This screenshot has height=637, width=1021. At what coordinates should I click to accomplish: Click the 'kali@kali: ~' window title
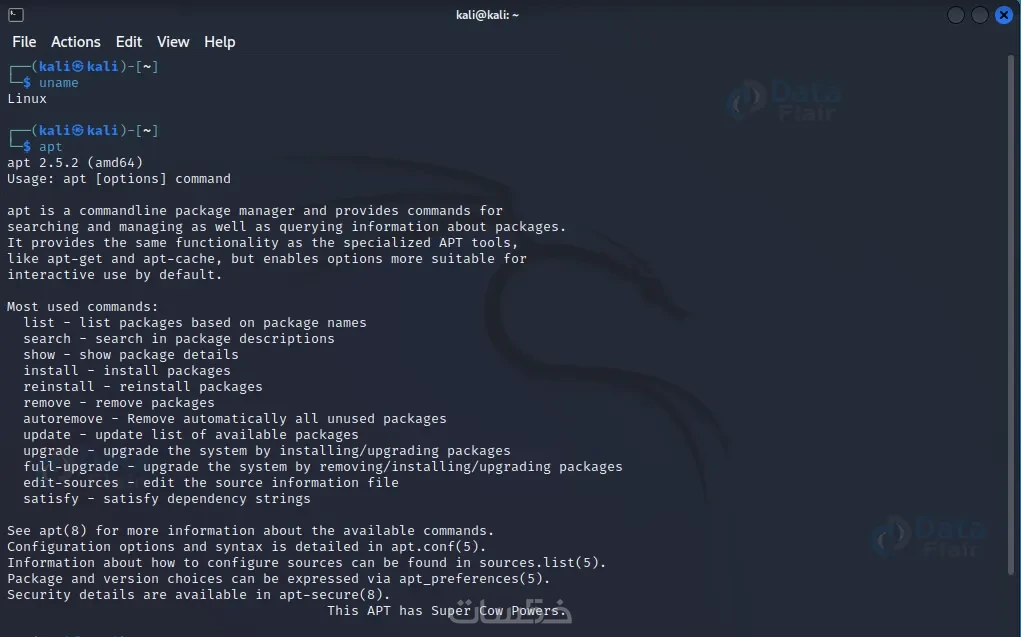(x=487, y=15)
